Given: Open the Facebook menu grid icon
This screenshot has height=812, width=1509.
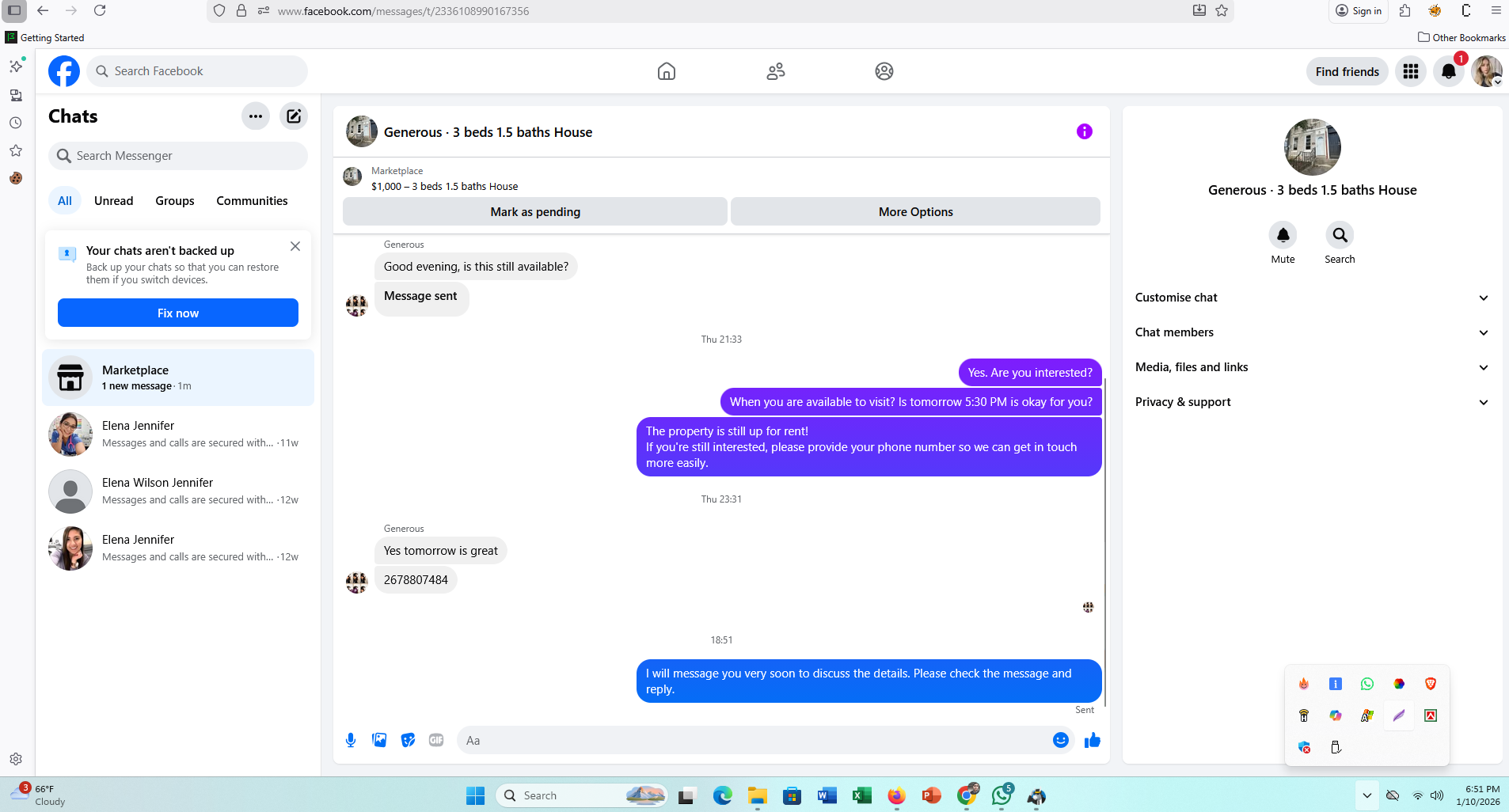Looking at the screenshot, I should 1411,71.
